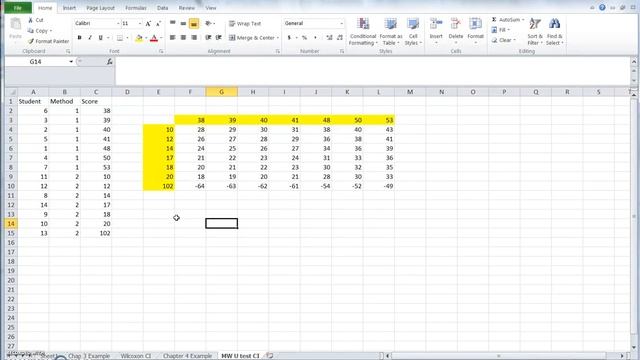Increase font size with Grow Font

[x=148, y=24]
